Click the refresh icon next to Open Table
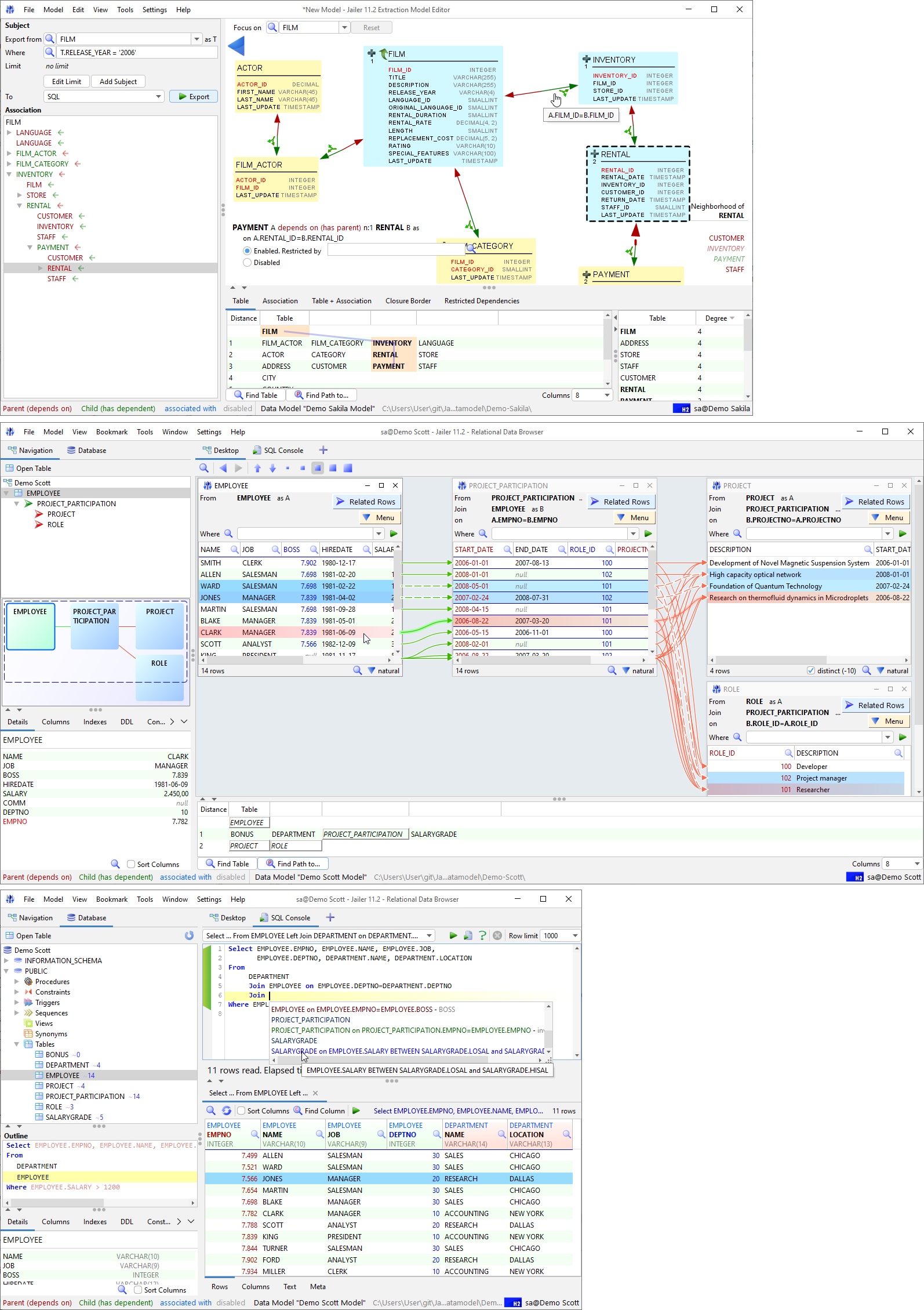This screenshot has height=1310, width=924. point(189,935)
